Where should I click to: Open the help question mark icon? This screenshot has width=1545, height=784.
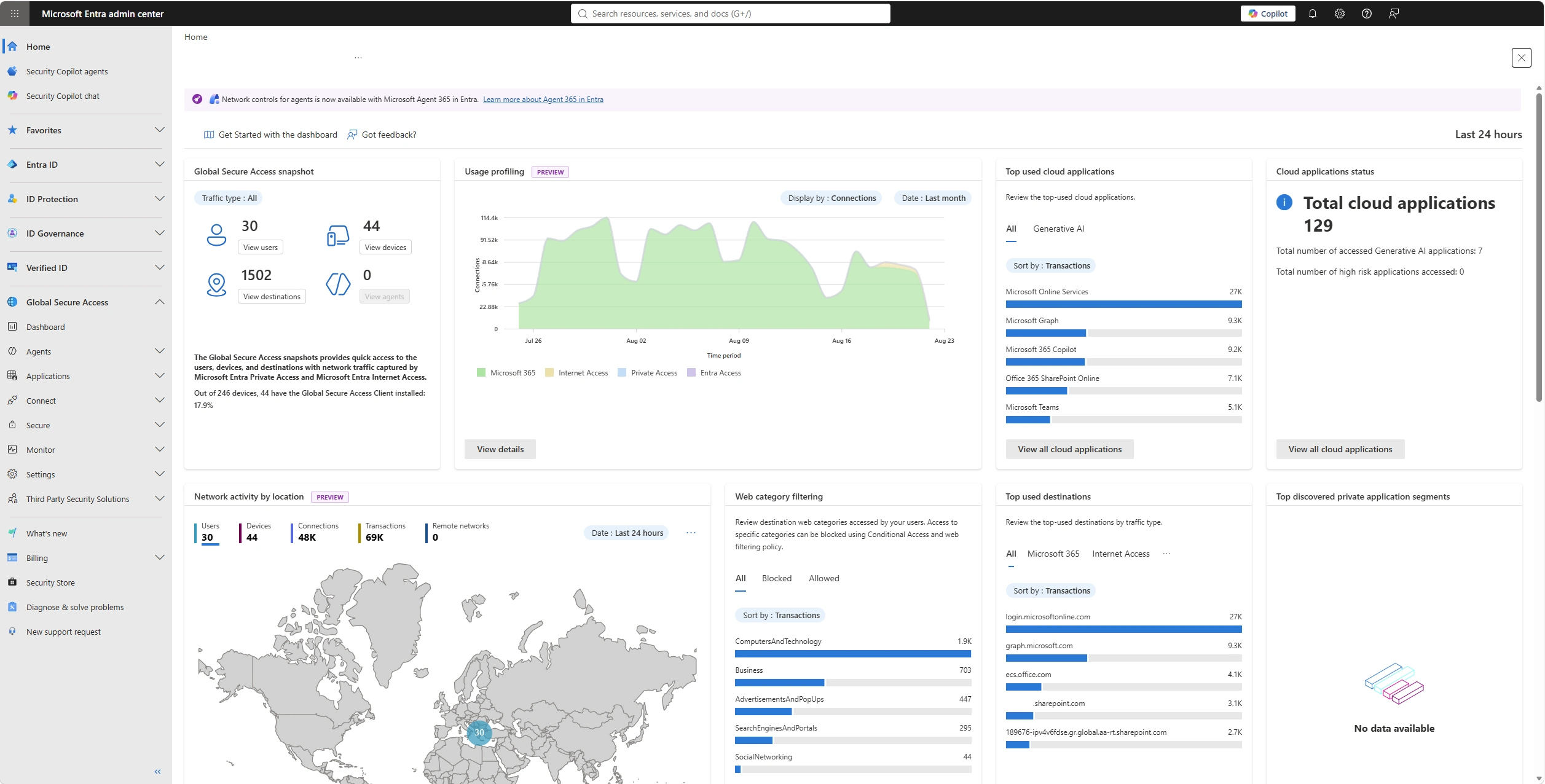click(x=1366, y=14)
